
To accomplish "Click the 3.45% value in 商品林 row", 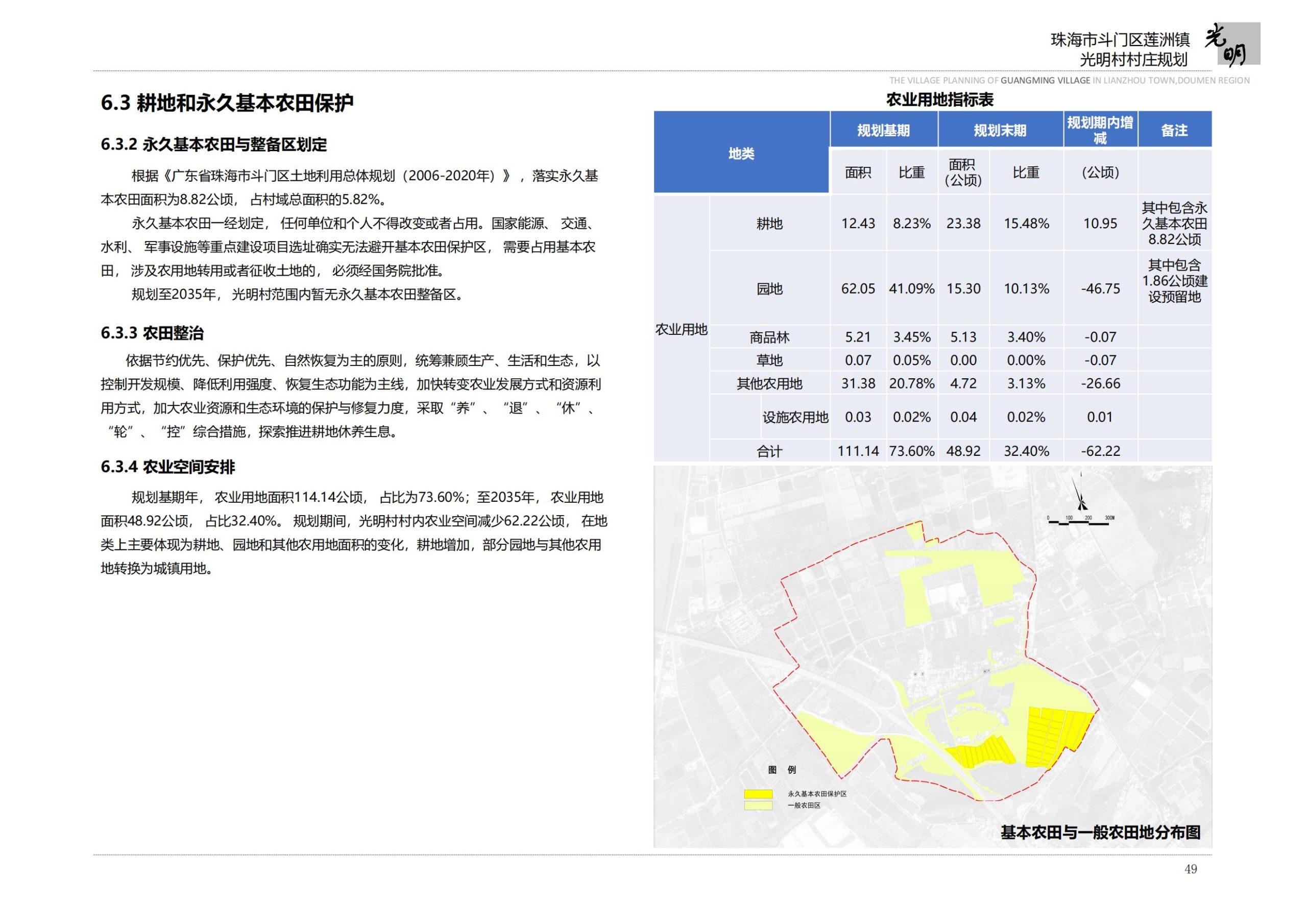I will click(911, 337).
